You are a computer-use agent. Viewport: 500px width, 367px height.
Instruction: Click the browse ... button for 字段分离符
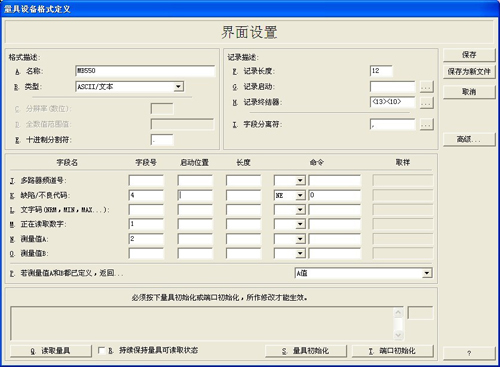point(427,125)
